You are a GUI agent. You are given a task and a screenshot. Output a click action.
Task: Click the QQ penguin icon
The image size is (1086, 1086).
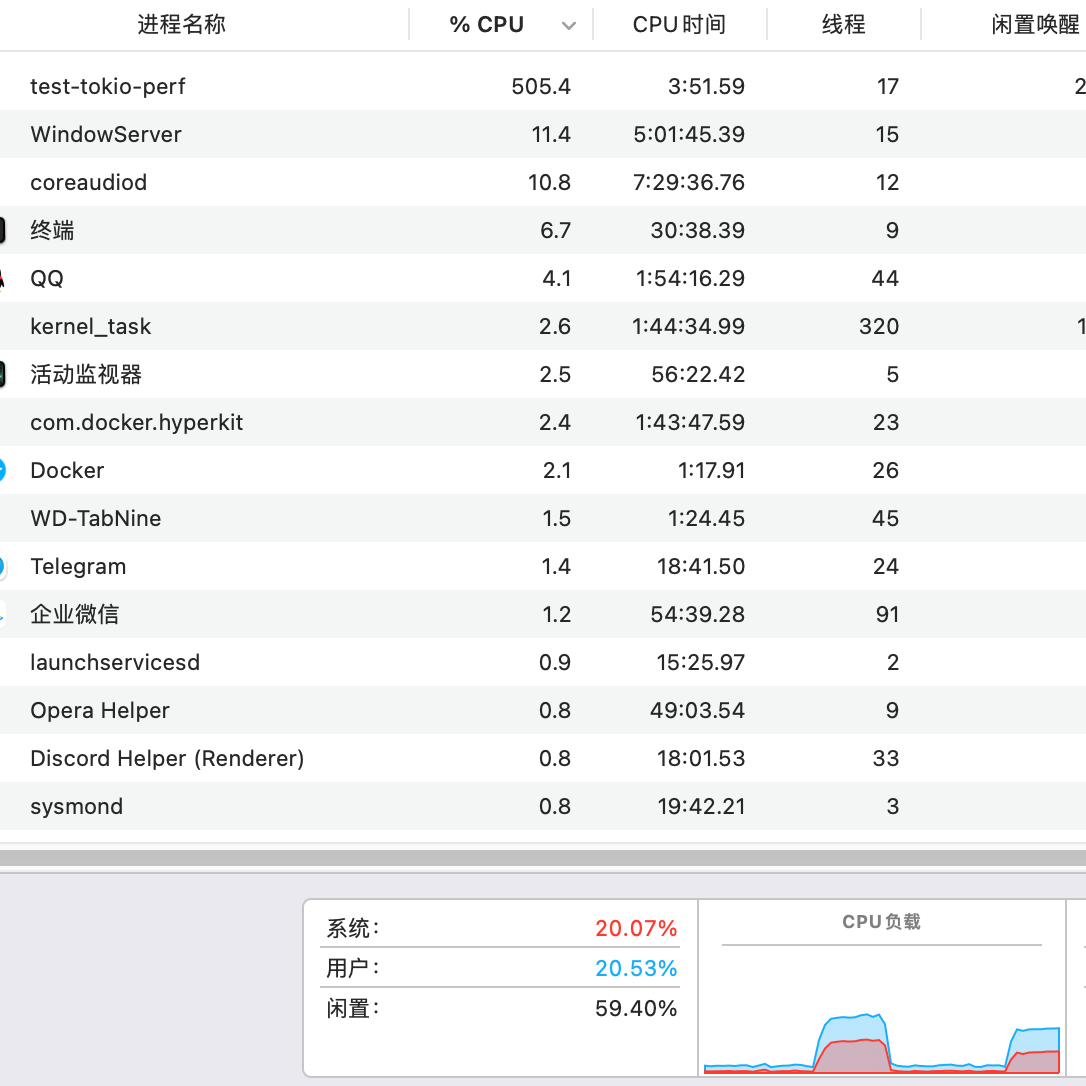pyautogui.click(x=2, y=278)
